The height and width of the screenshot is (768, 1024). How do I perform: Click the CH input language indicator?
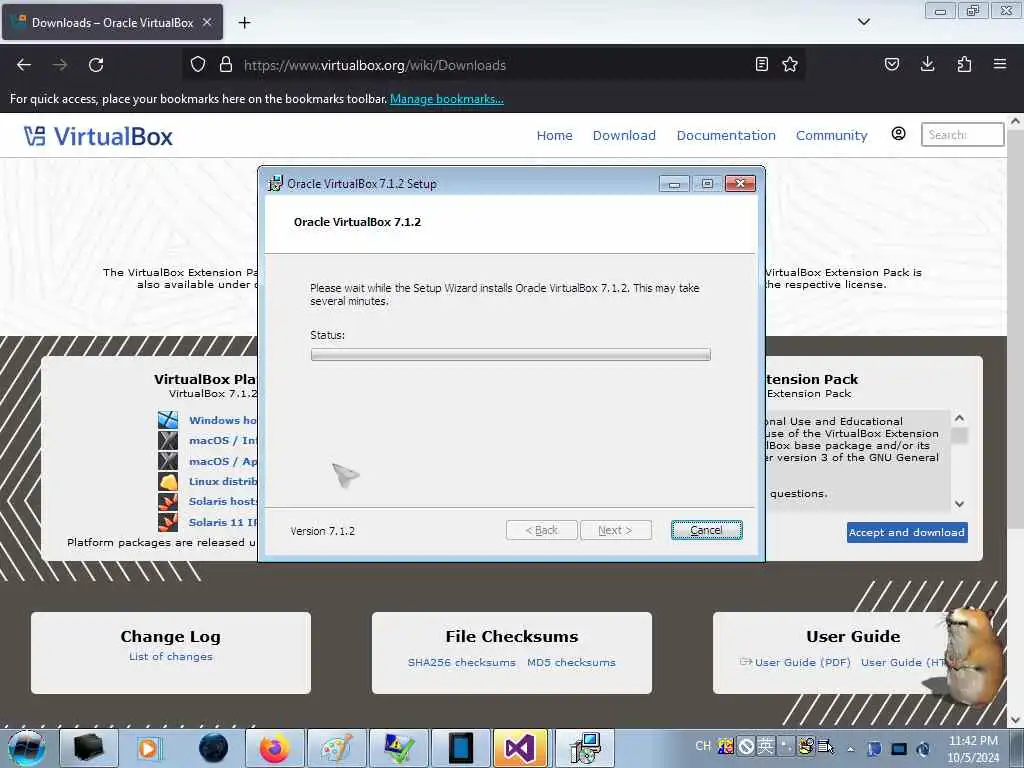coord(703,746)
